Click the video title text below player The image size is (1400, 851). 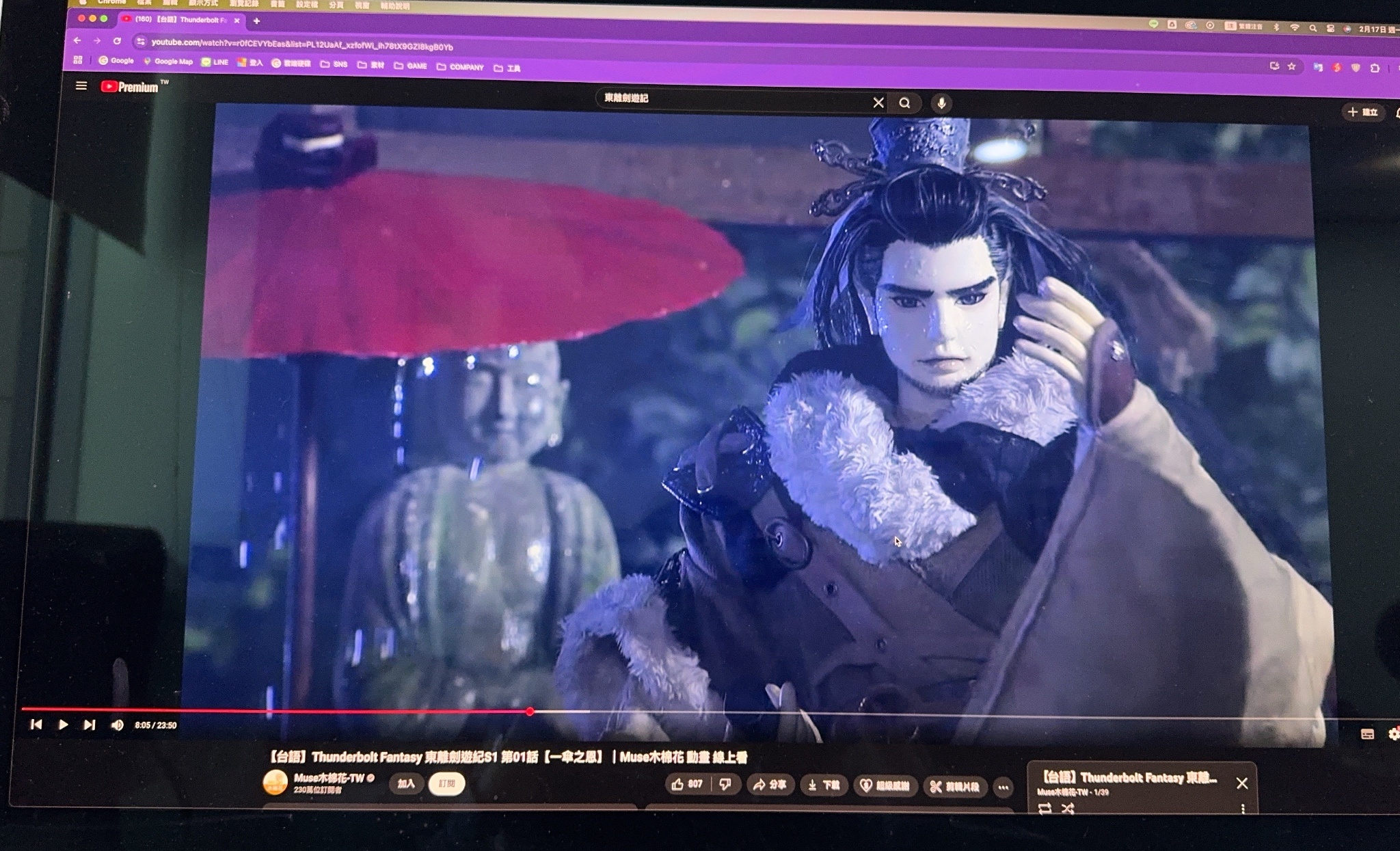point(507,757)
